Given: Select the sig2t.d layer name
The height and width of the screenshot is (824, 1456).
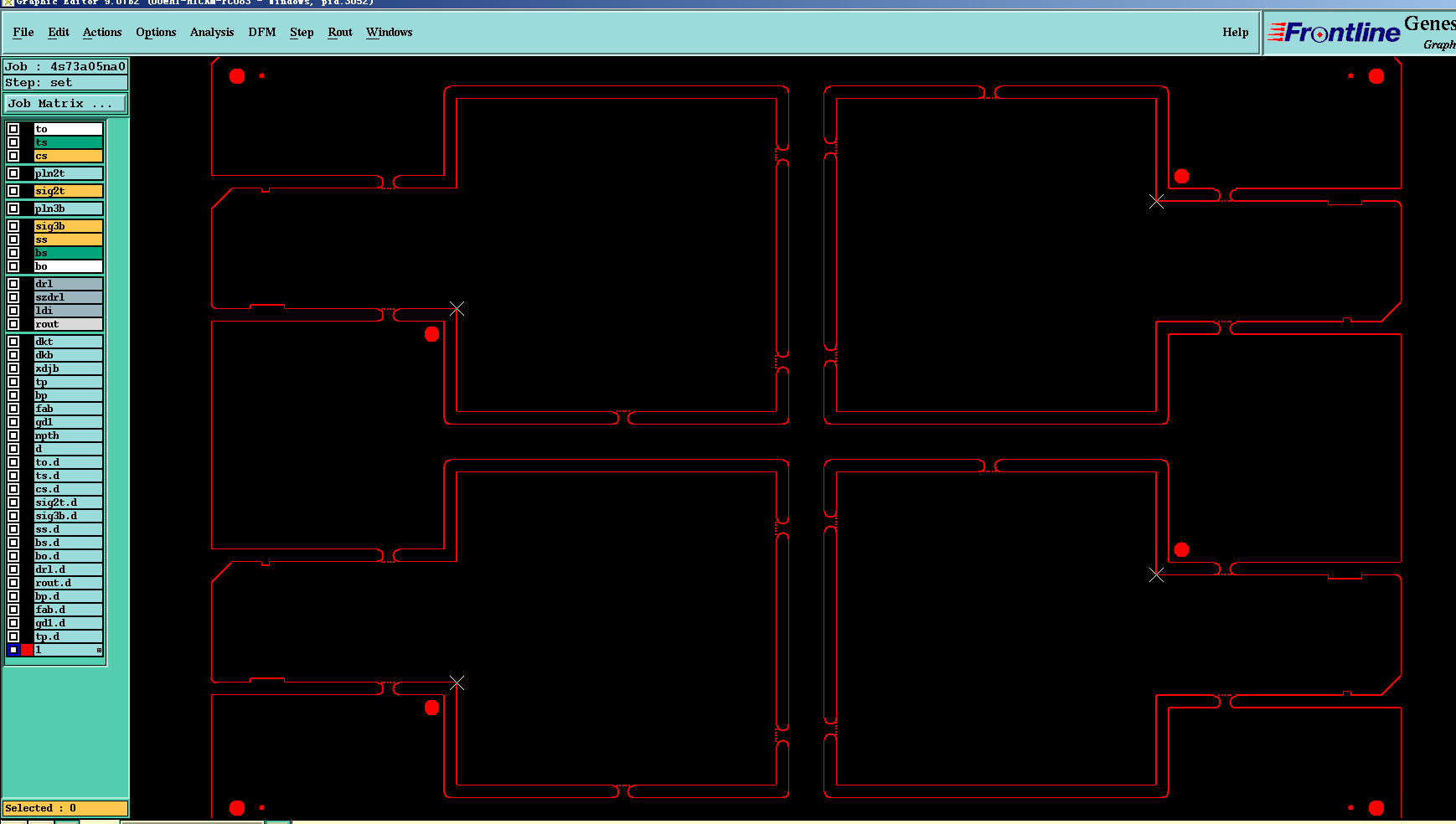Looking at the screenshot, I should (68, 502).
